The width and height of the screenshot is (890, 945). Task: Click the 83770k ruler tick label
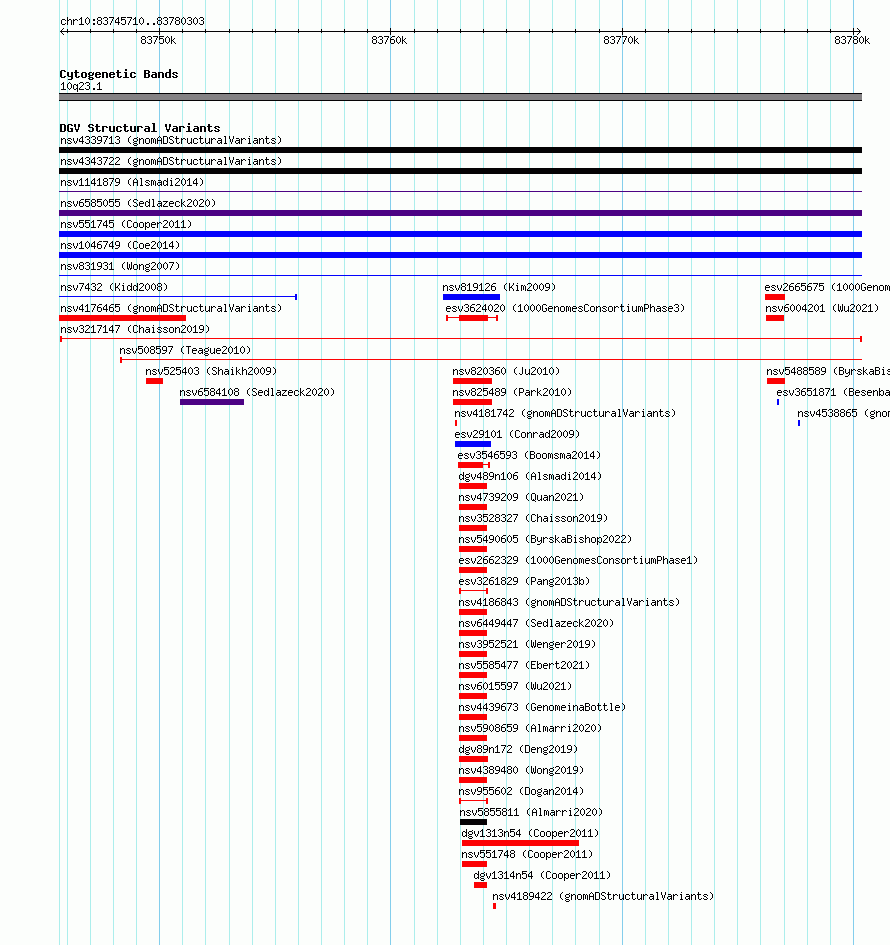tap(621, 40)
